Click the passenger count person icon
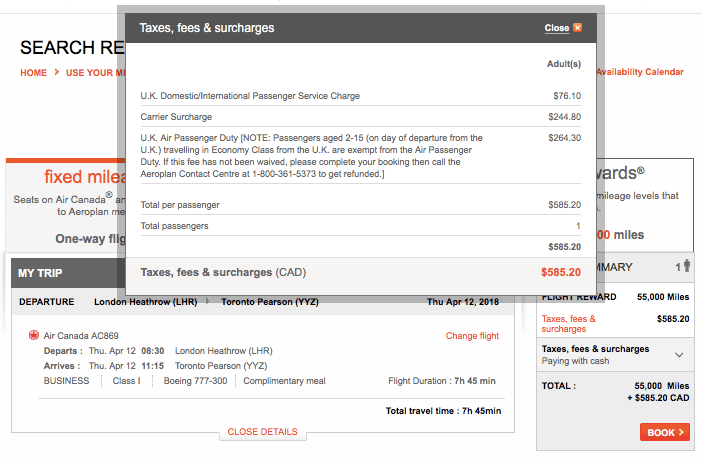702x458 pixels. pos(687,266)
